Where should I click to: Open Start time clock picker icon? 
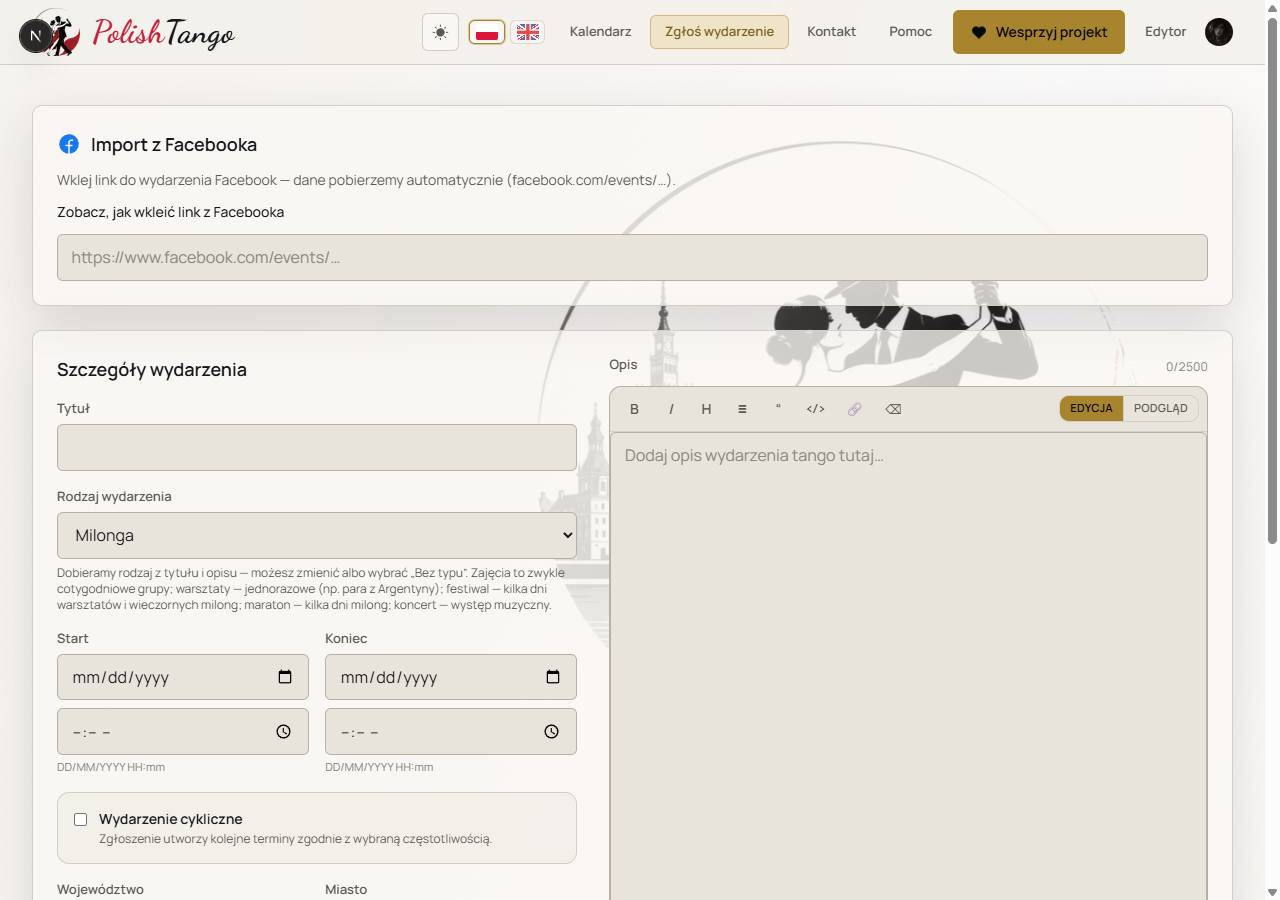tap(284, 732)
